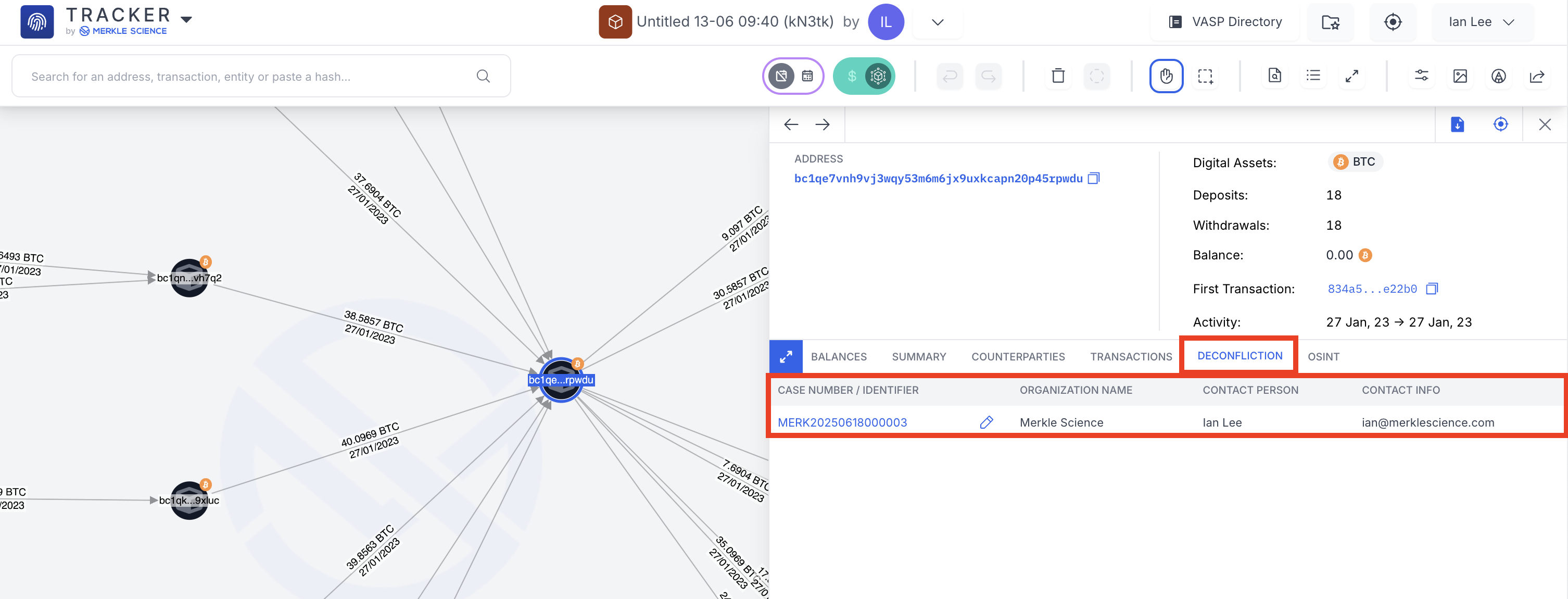Click the undo arrow button

pos(950,76)
